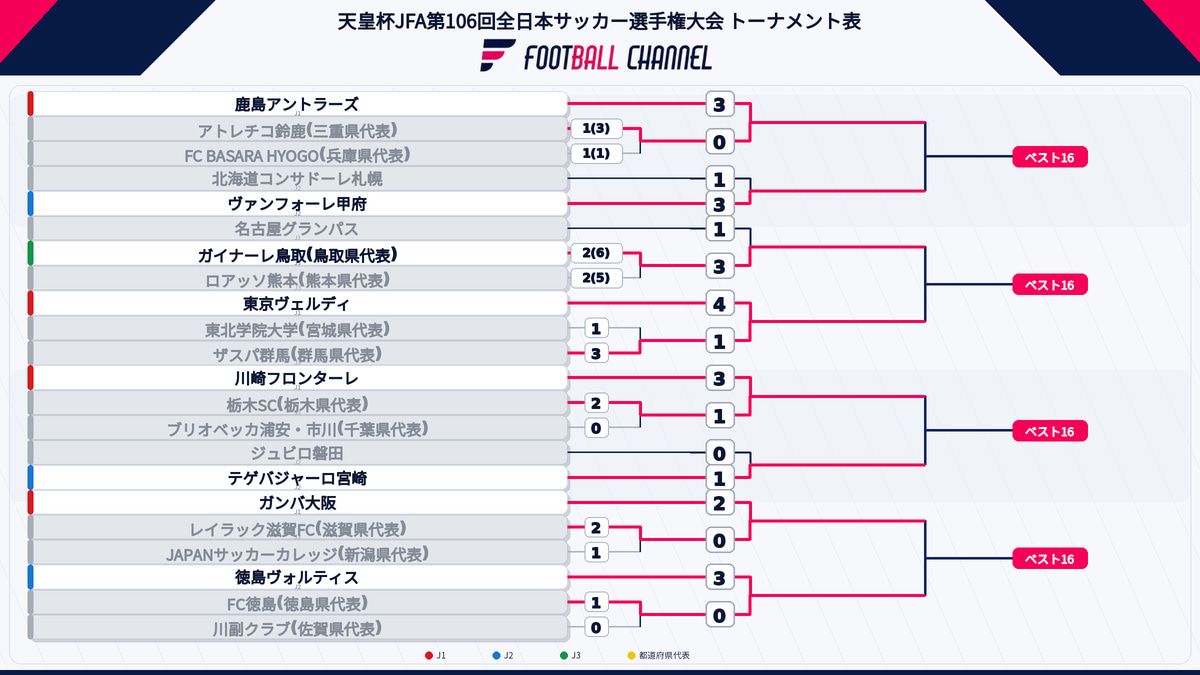Screen dimensions: 1200x675
Task: Select the blue J2 legend dot
Action: tap(497, 656)
